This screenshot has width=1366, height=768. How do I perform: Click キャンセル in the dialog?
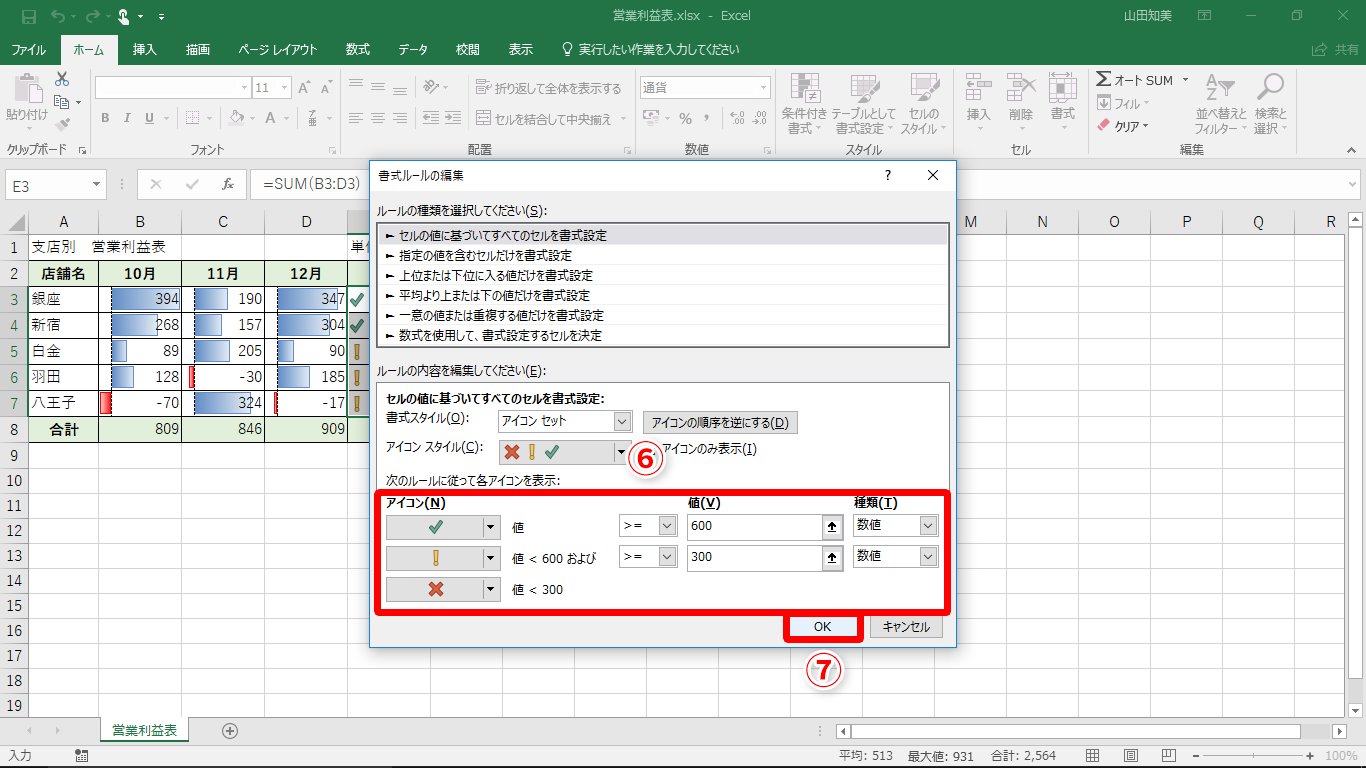click(x=906, y=627)
